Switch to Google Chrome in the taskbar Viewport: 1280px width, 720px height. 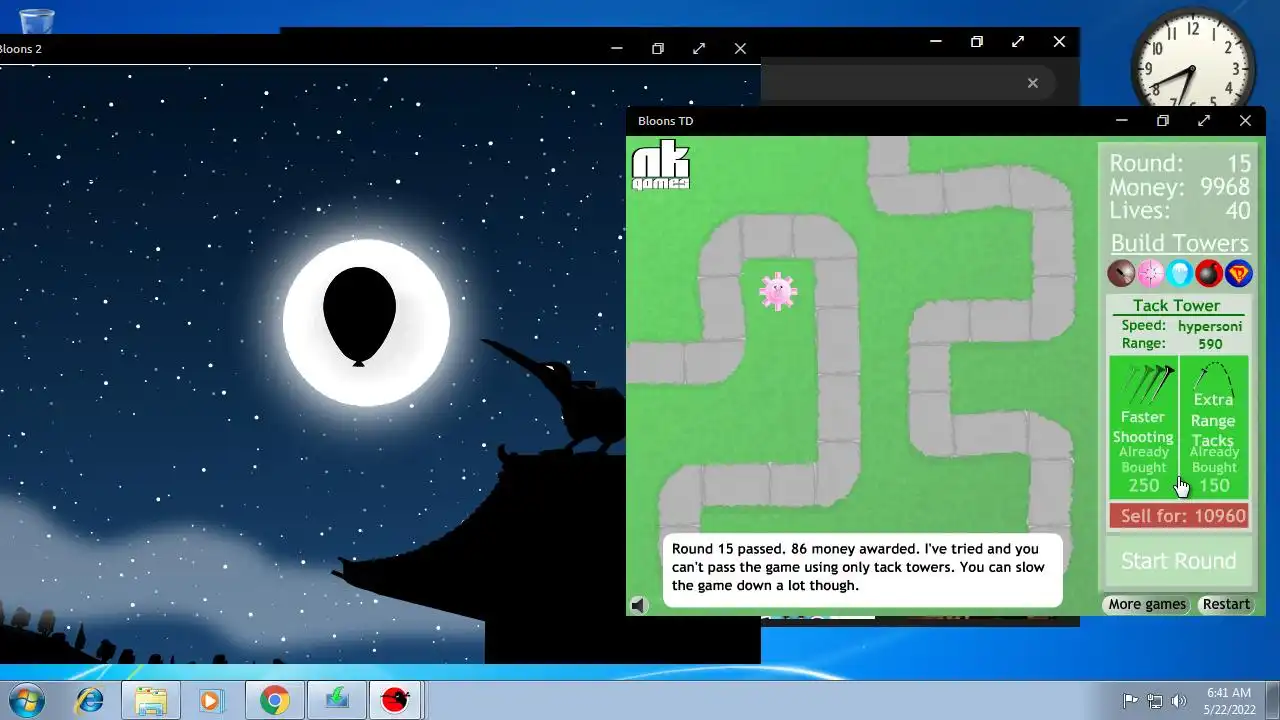[x=274, y=700]
